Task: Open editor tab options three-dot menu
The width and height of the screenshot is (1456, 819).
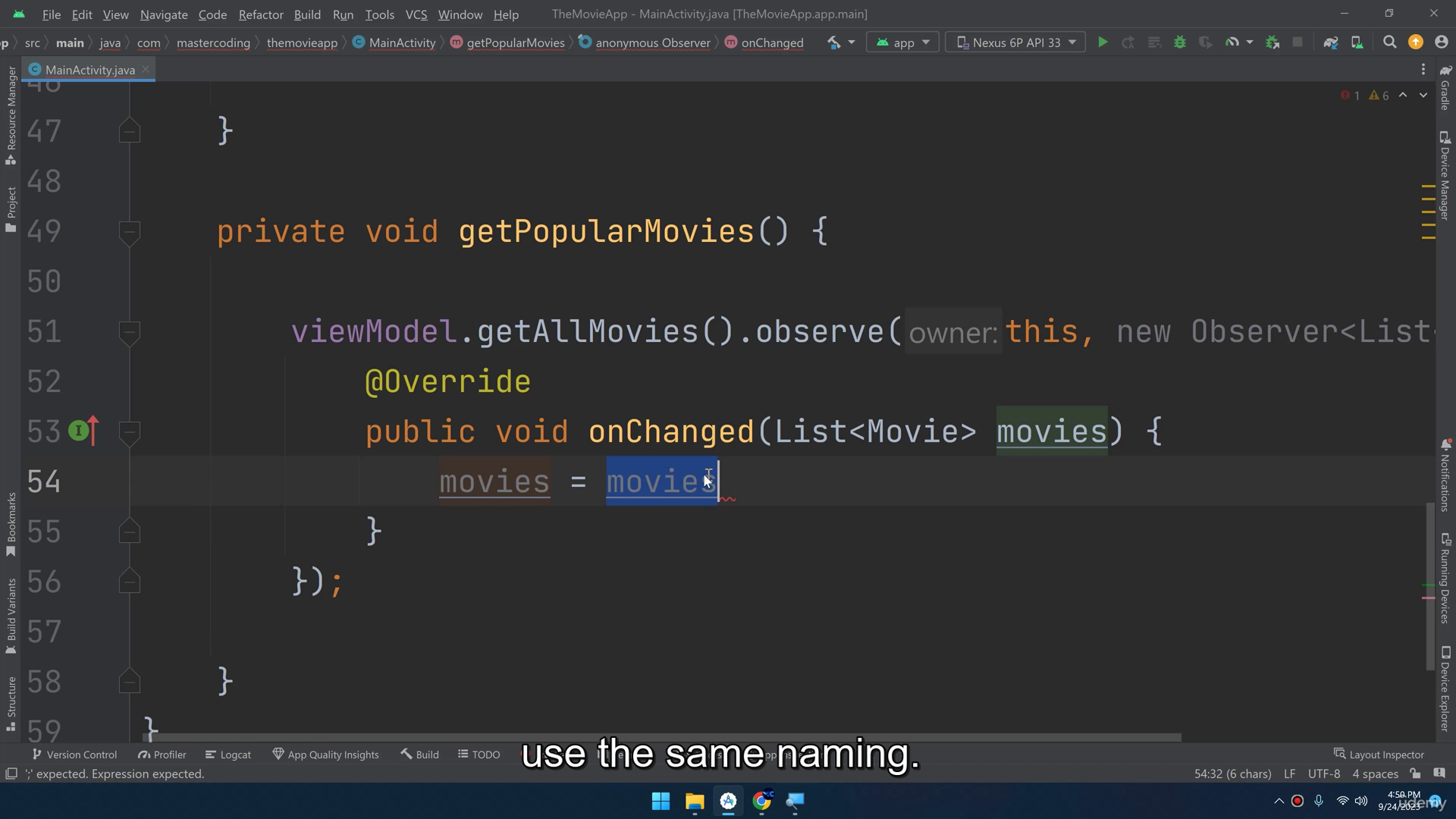Action: click(x=1423, y=70)
